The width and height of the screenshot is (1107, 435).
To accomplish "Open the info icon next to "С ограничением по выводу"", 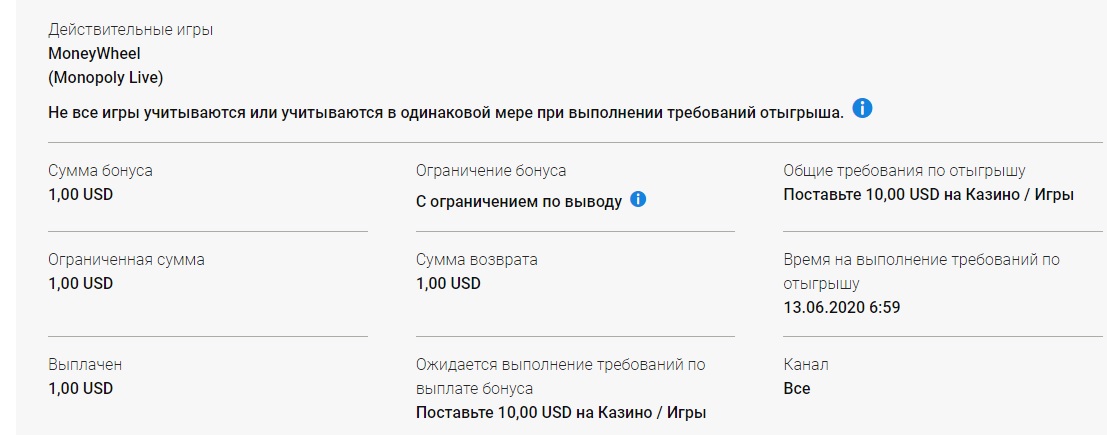I will 638,199.
